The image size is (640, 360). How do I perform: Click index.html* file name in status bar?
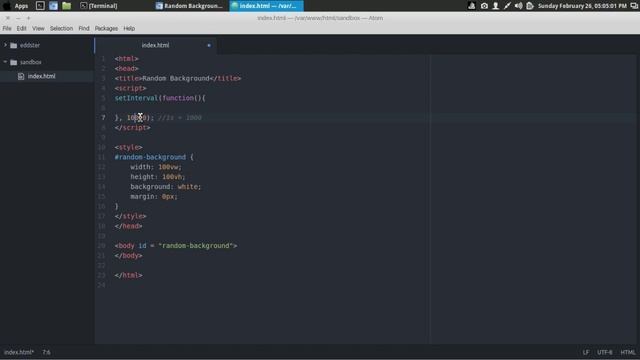point(19,352)
